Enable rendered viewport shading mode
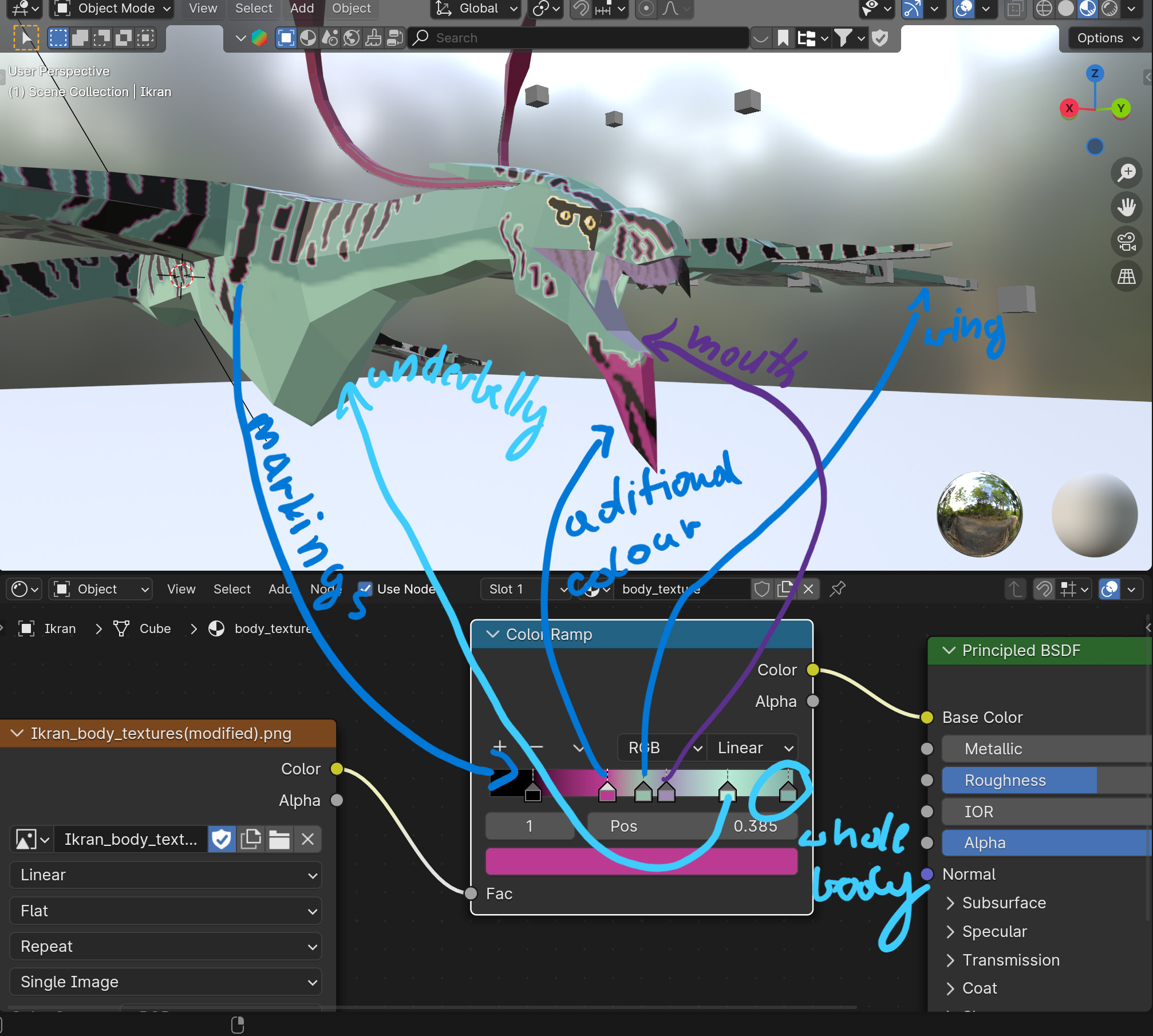Image resolution: width=1153 pixels, height=1036 pixels. (x=1109, y=9)
